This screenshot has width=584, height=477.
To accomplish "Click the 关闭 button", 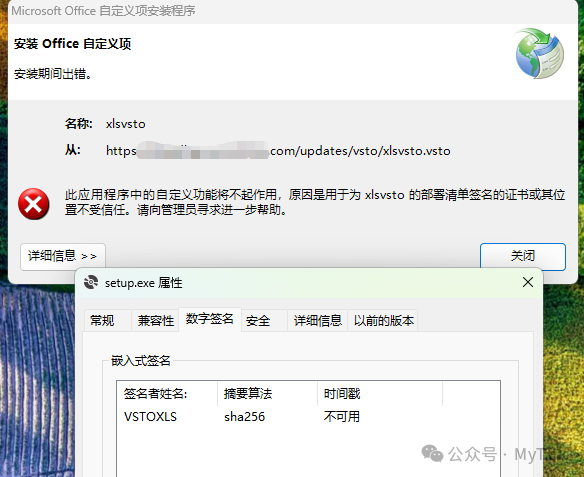I will pyautogui.click(x=523, y=256).
